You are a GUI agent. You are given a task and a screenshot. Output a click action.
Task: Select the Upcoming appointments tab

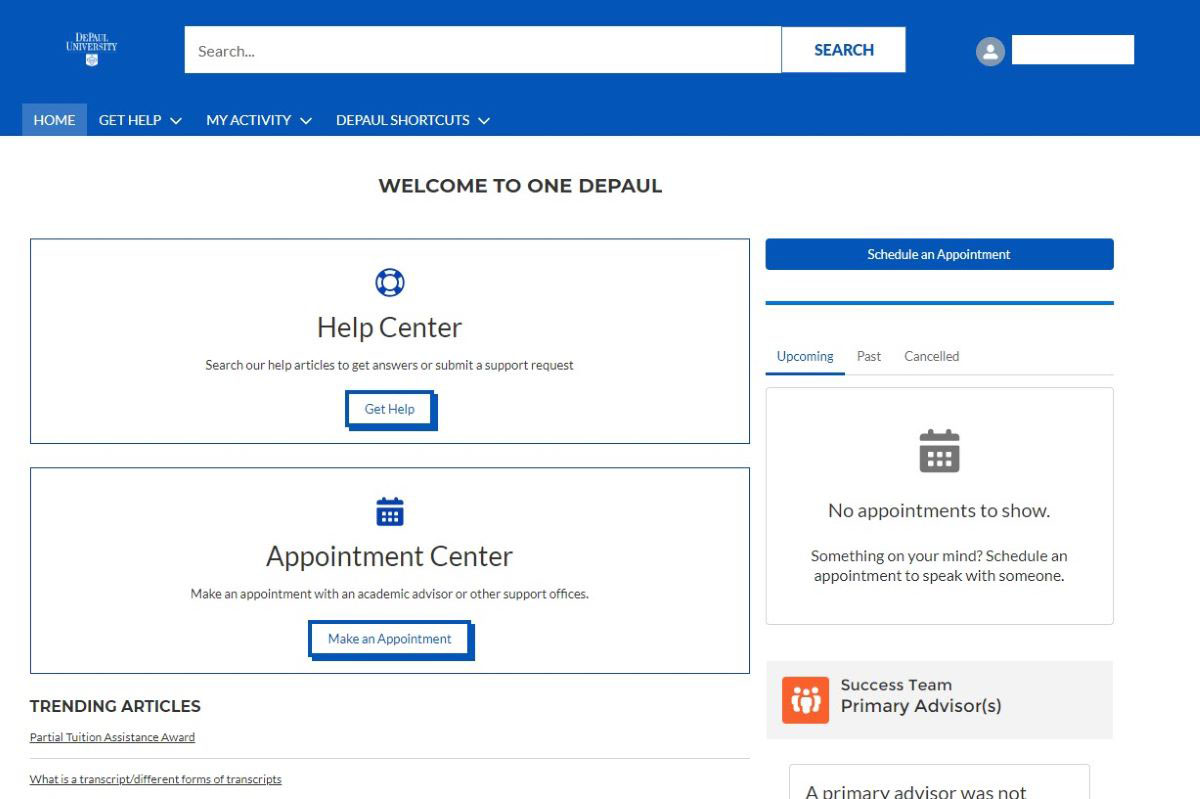804,356
